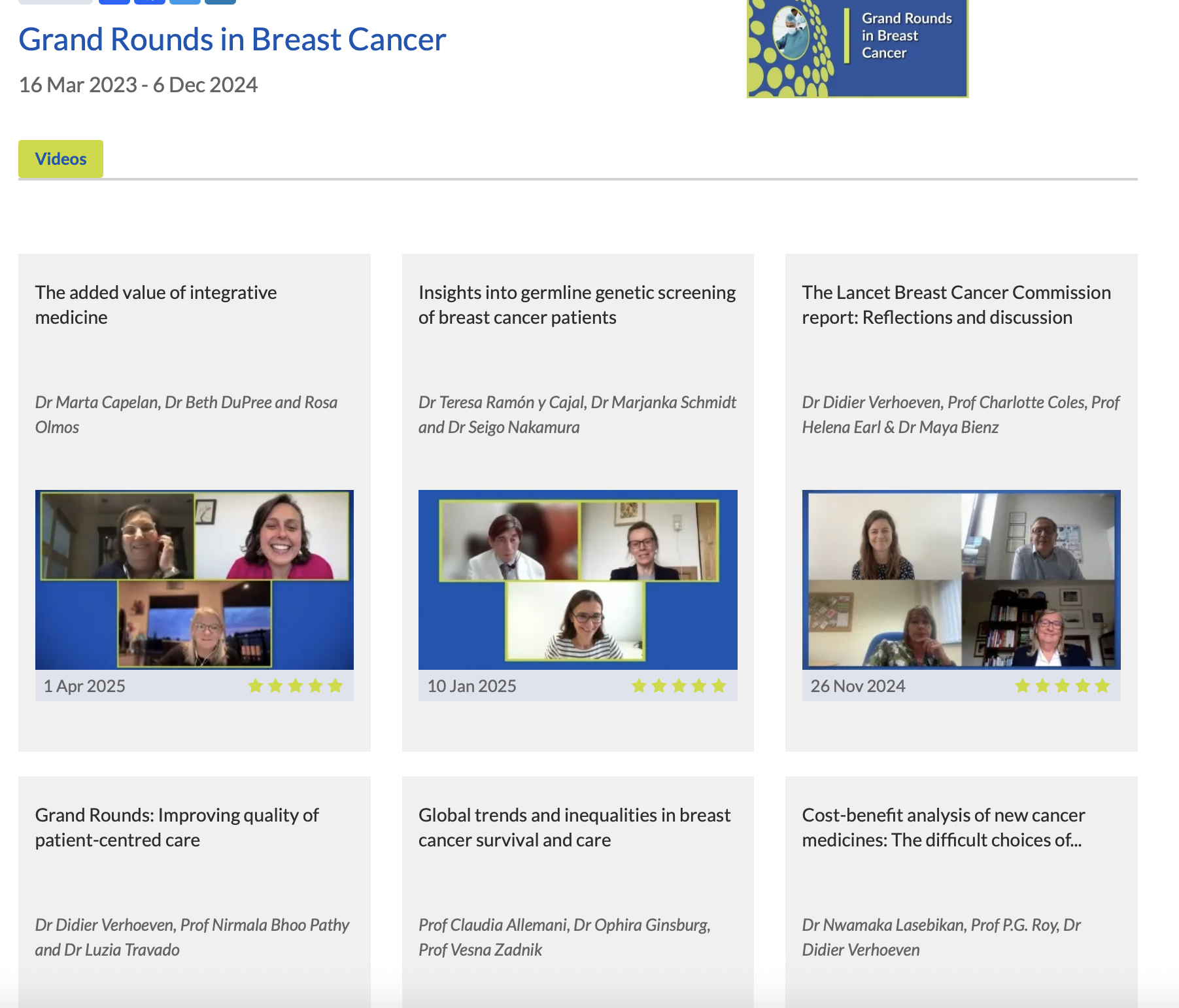This screenshot has width=1179, height=1008.
Task: Switch to the Videos tab
Action: pos(61,159)
